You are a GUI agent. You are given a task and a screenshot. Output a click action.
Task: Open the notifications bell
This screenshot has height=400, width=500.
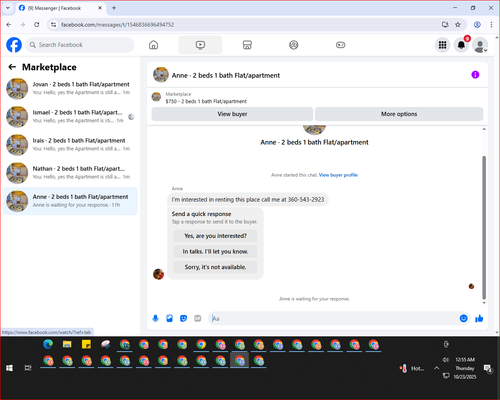click(x=461, y=45)
